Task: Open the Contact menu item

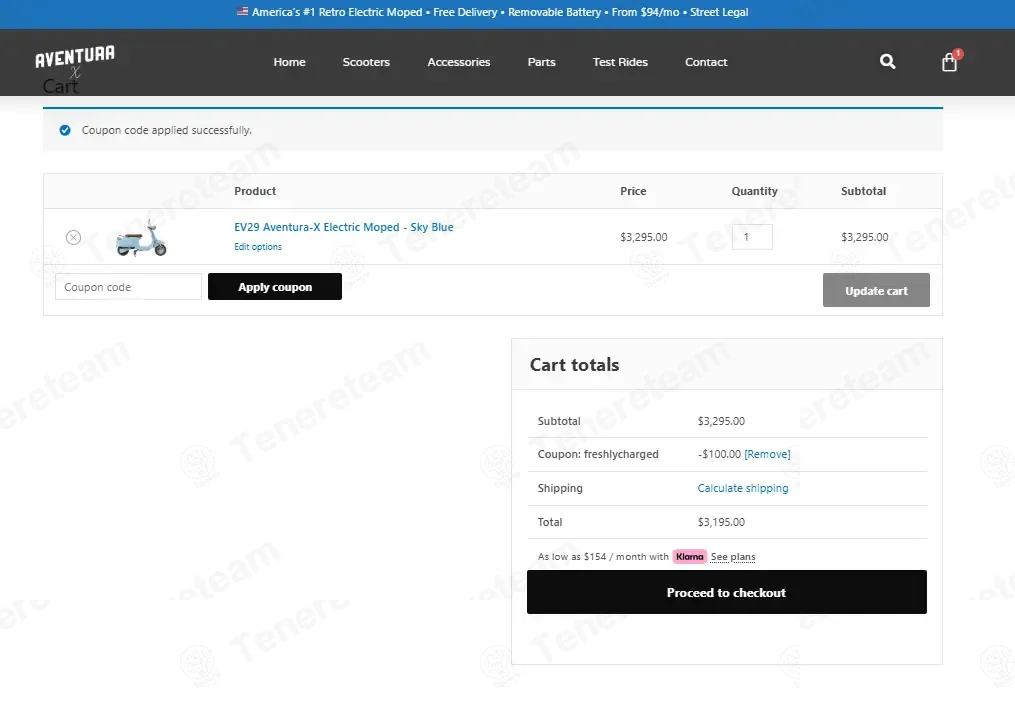Action: pos(706,62)
